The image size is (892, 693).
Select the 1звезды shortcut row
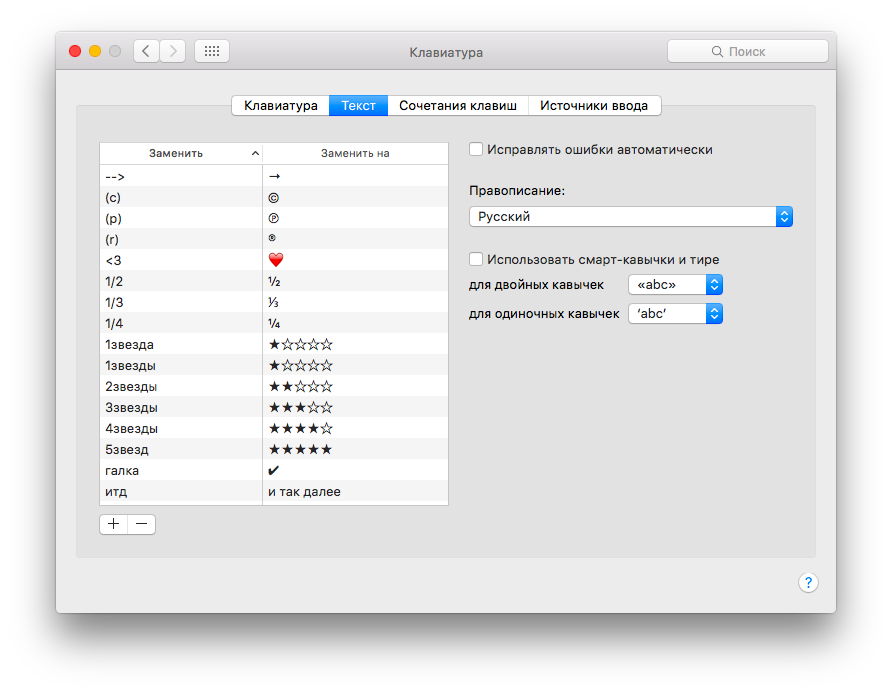click(x=274, y=366)
